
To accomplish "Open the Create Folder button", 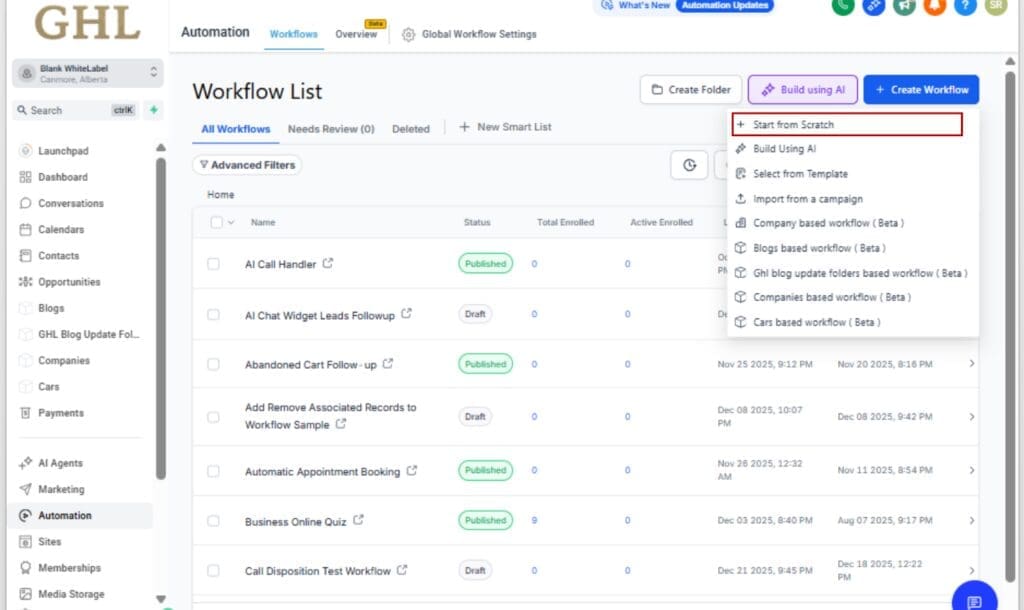I will 690,89.
